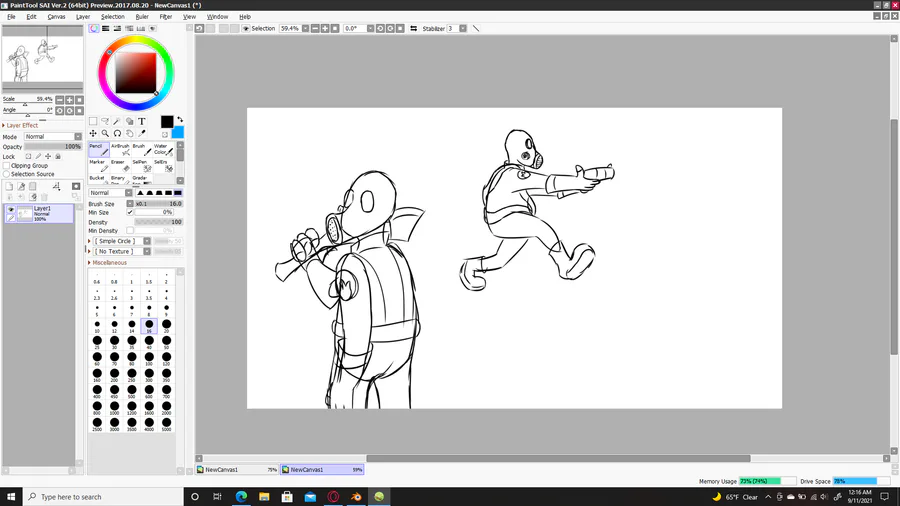The image size is (900, 506).
Task: Select the Move tool
Action: click(93, 133)
